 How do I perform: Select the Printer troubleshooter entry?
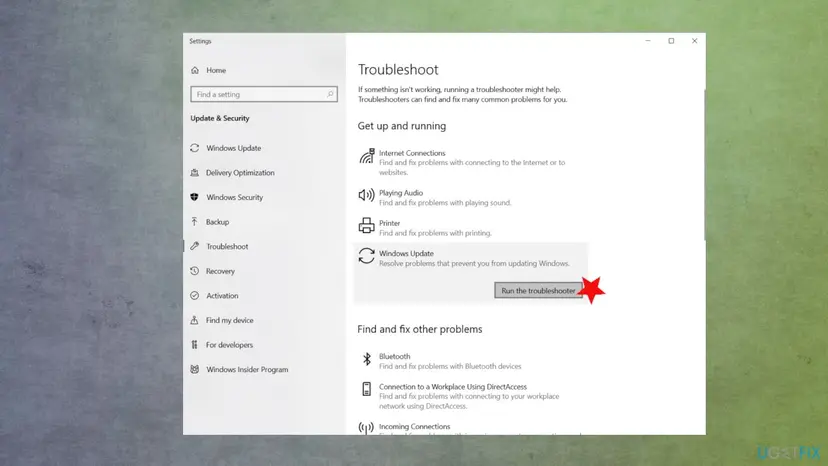pos(470,228)
